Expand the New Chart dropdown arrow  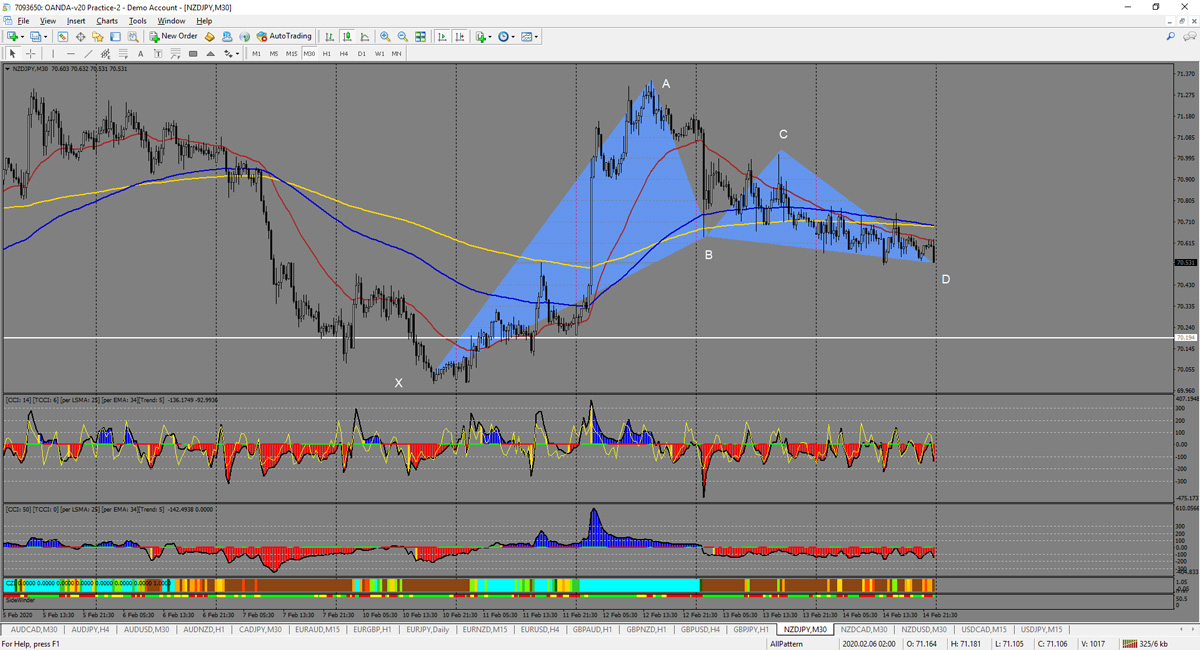click(x=22, y=36)
